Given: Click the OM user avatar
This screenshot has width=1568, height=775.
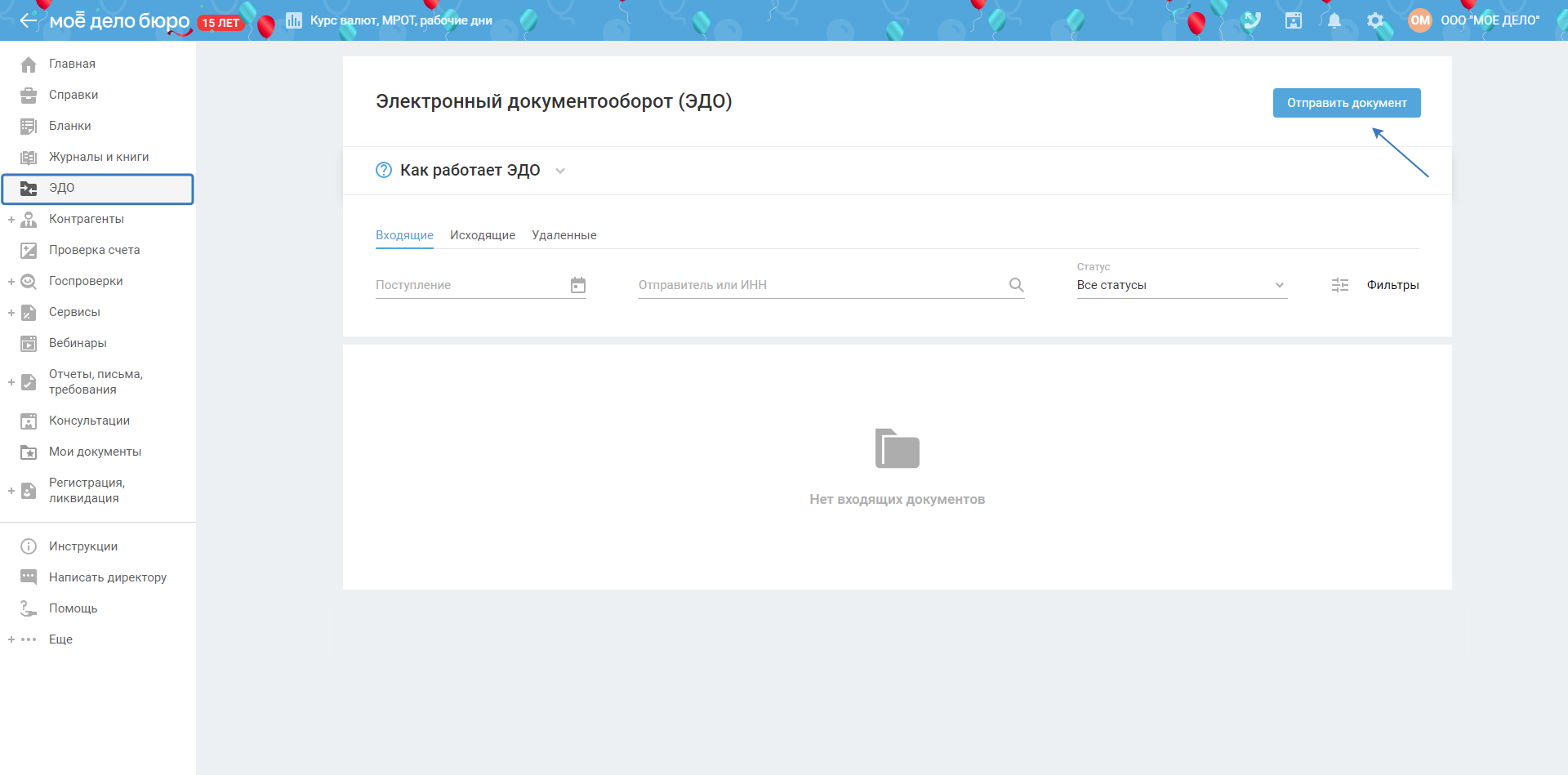Looking at the screenshot, I should 1420,20.
